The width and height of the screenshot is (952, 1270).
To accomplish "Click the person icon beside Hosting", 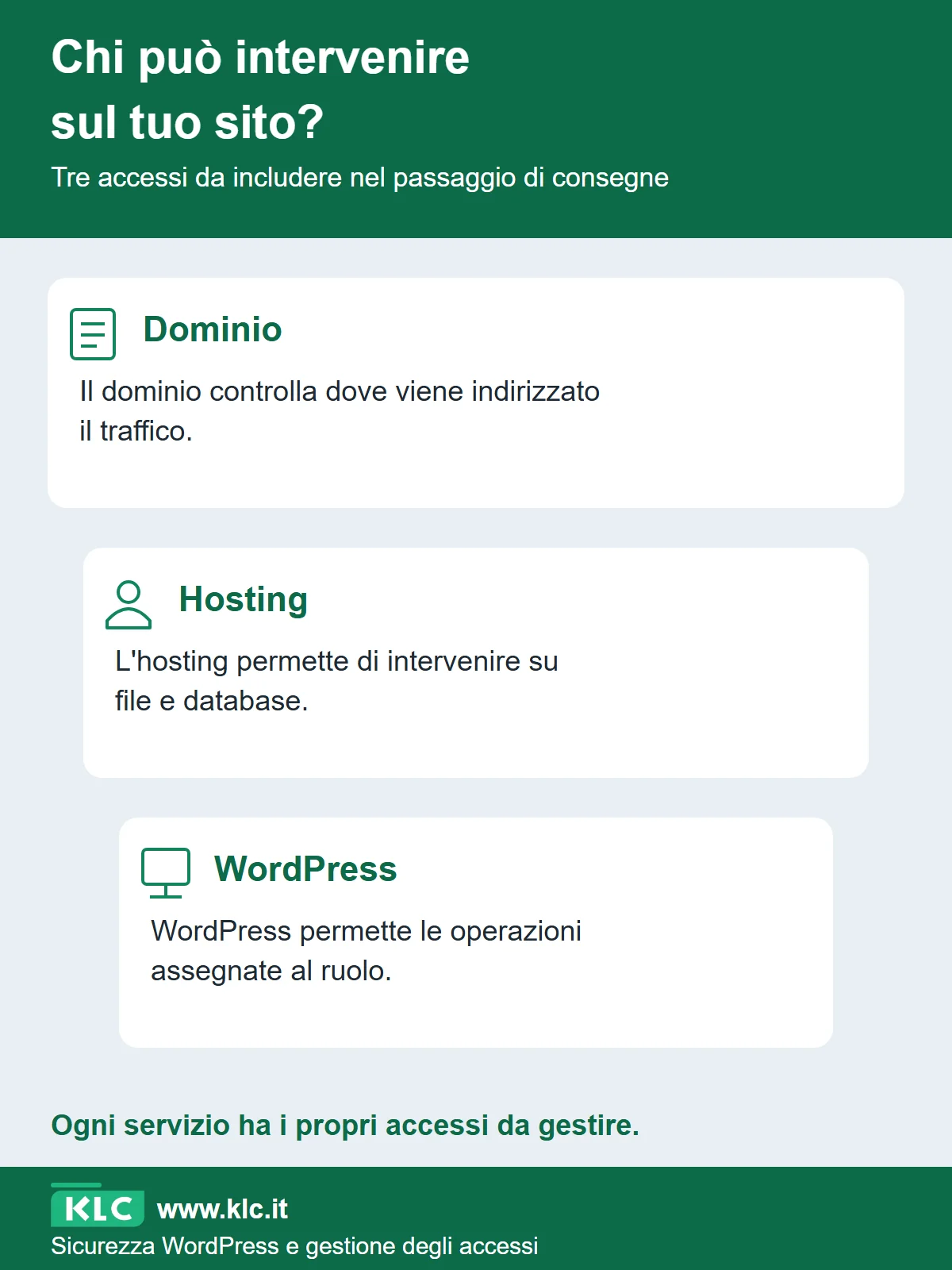I will 129,604.
